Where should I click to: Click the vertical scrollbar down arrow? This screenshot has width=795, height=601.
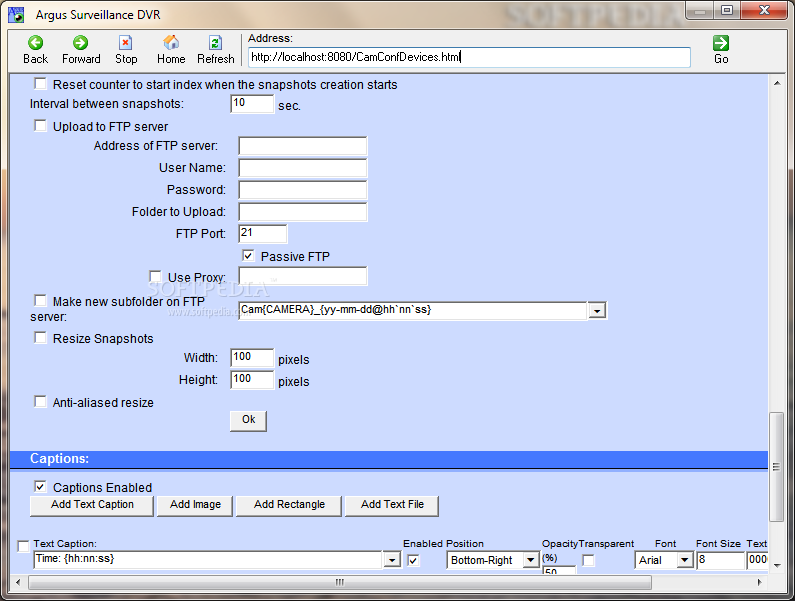click(x=776, y=565)
